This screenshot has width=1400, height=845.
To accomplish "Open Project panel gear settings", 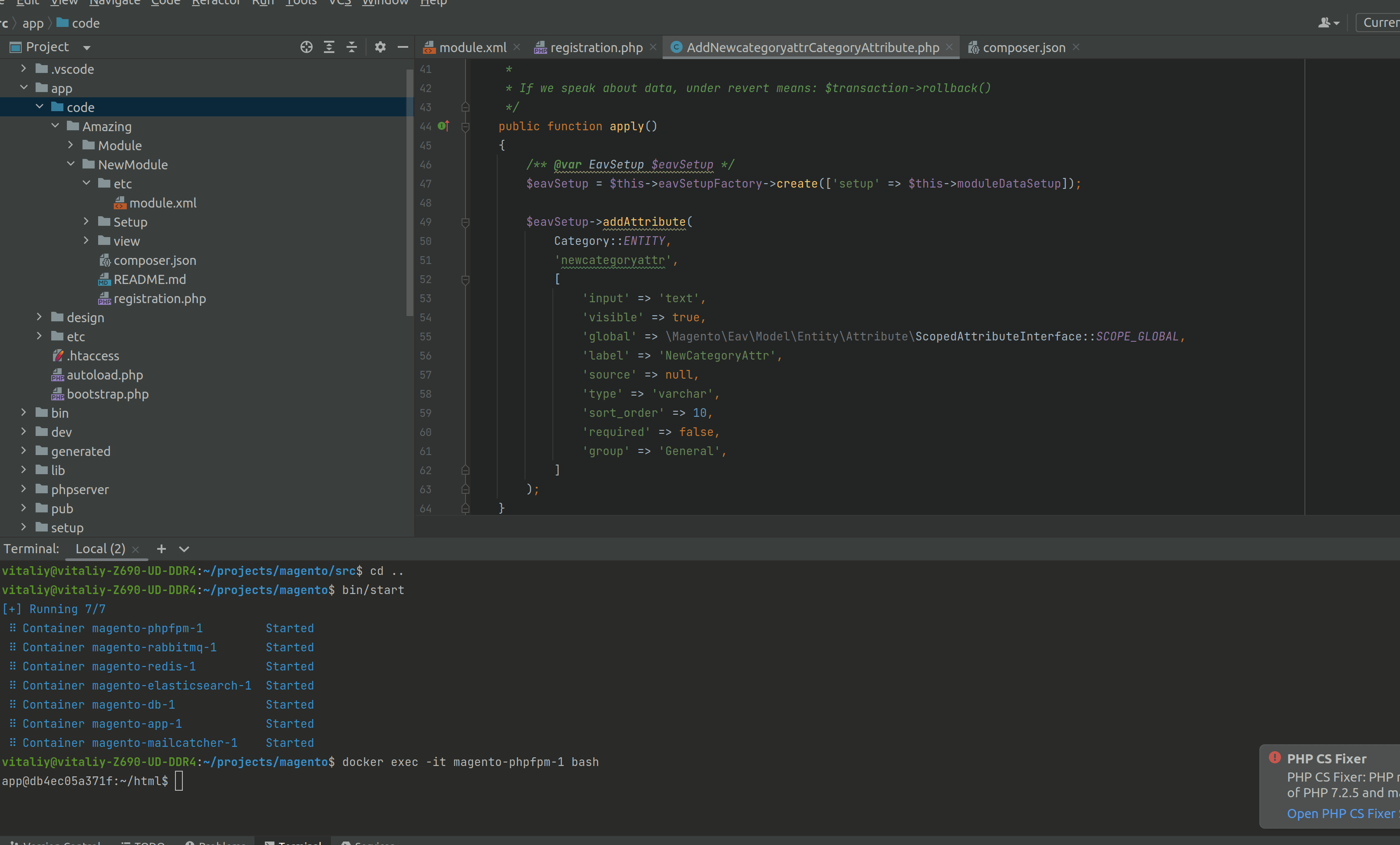I will click(380, 47).
